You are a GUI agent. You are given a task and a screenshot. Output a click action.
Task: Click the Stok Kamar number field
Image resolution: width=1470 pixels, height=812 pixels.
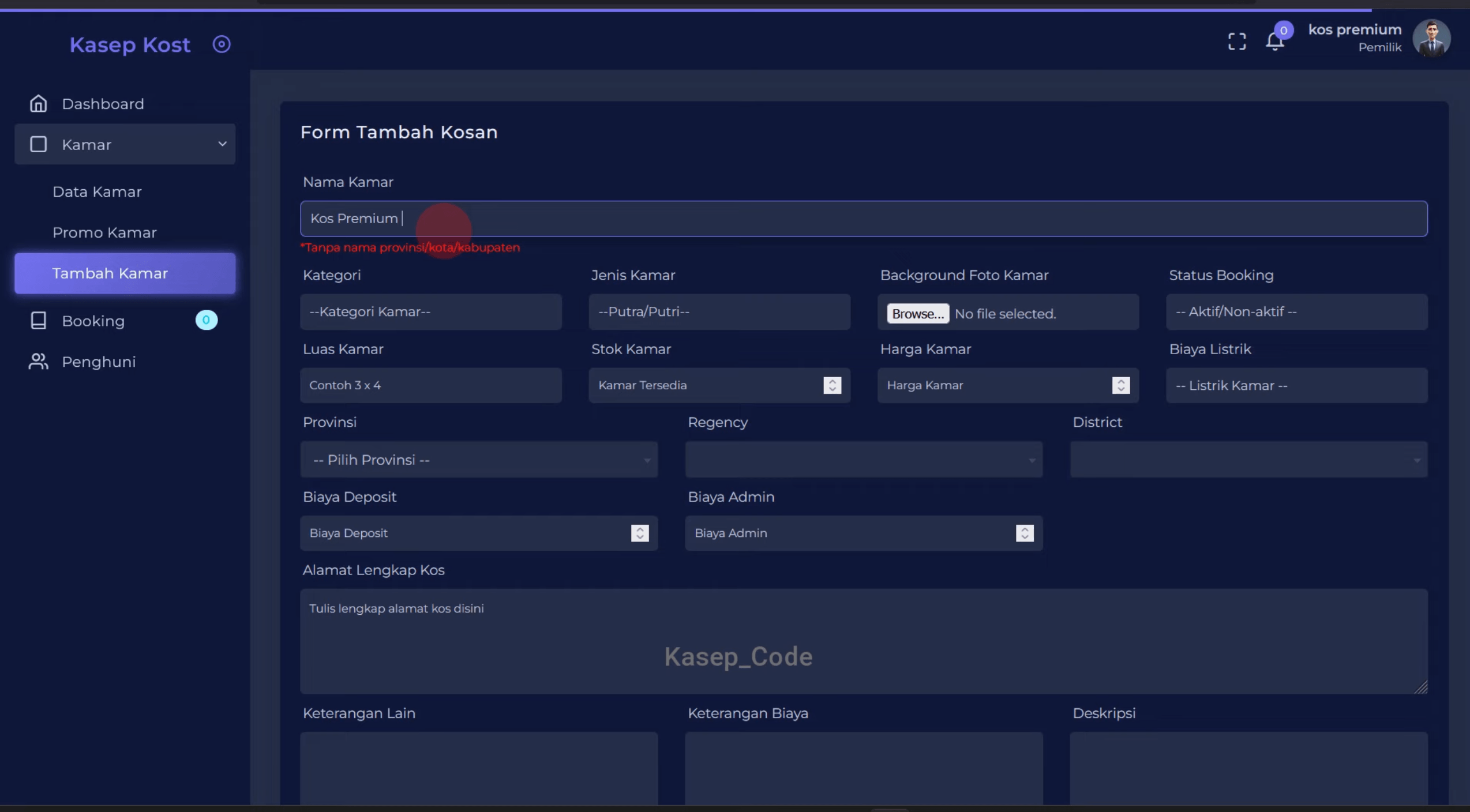pos(719,385)
